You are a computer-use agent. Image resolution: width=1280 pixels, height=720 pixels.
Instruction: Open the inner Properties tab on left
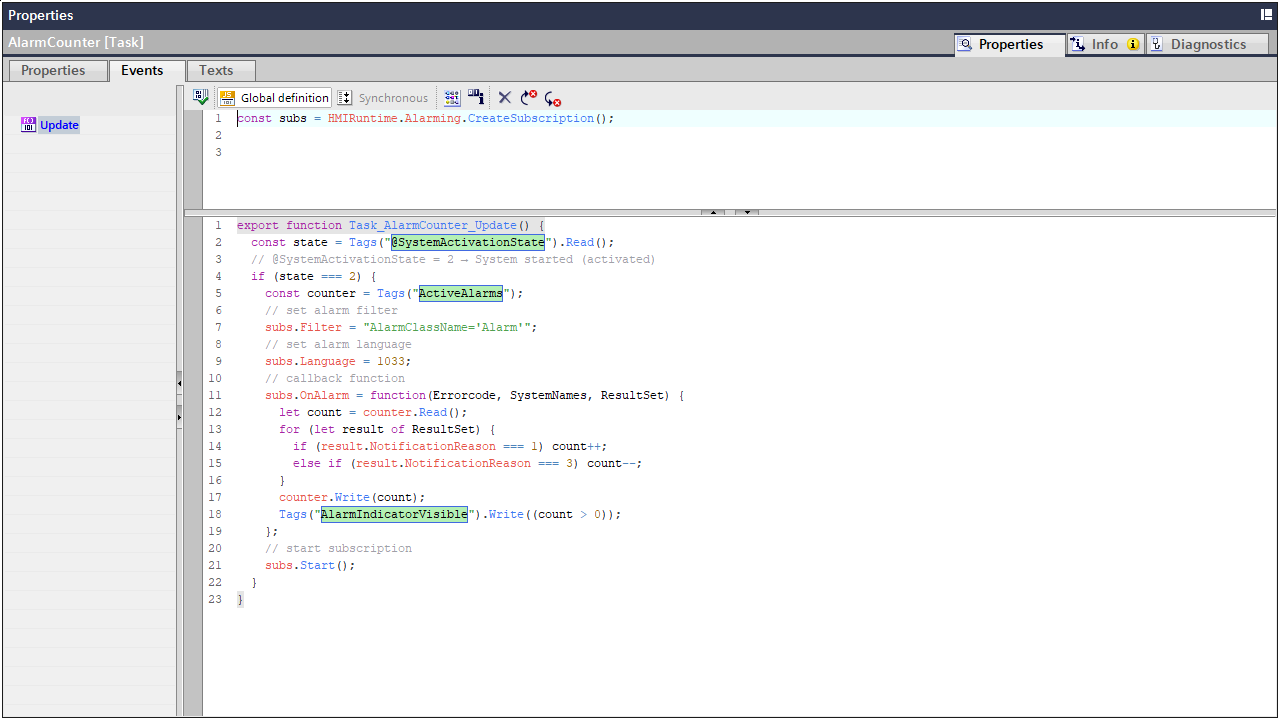pyautogui.click(x=54, y=70)
